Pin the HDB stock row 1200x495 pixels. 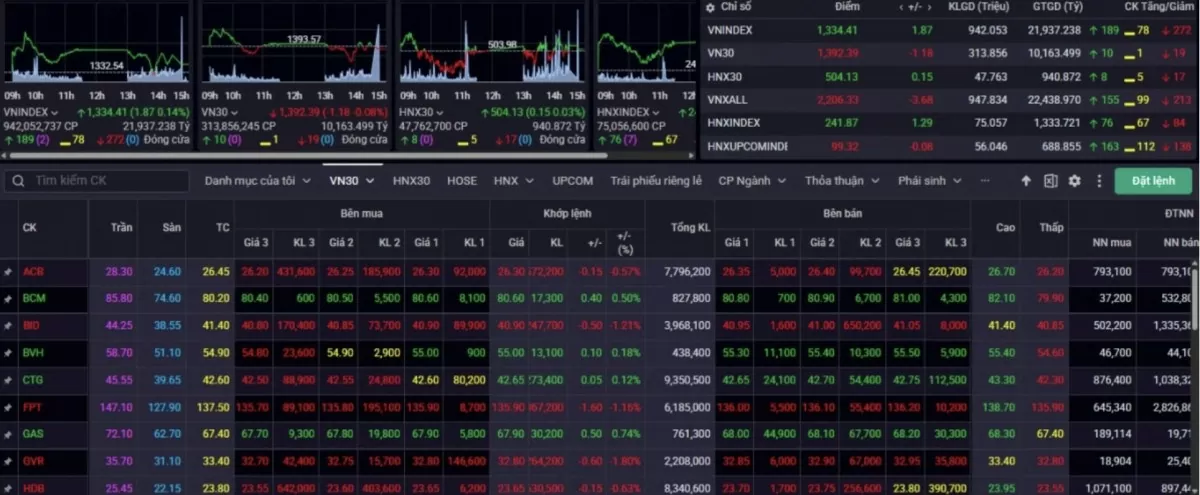pos(9,489)
